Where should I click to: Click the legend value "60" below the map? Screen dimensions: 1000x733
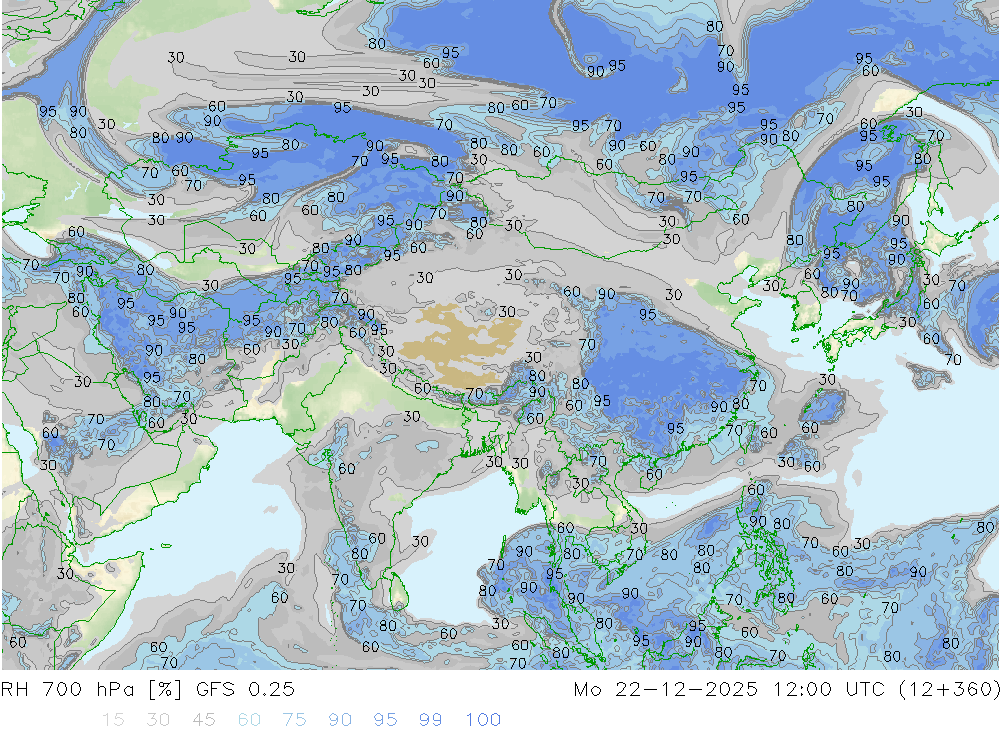click(x=249, y=720)
